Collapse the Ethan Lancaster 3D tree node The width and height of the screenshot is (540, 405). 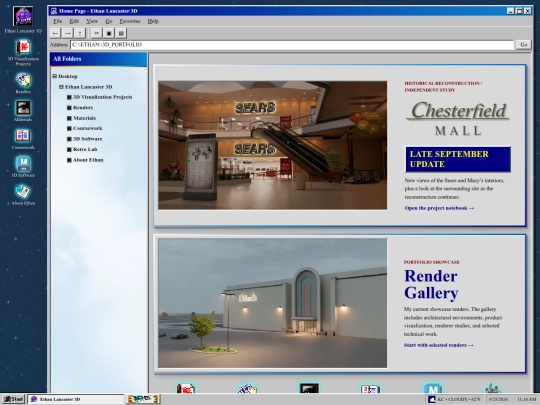coord(61,87)
